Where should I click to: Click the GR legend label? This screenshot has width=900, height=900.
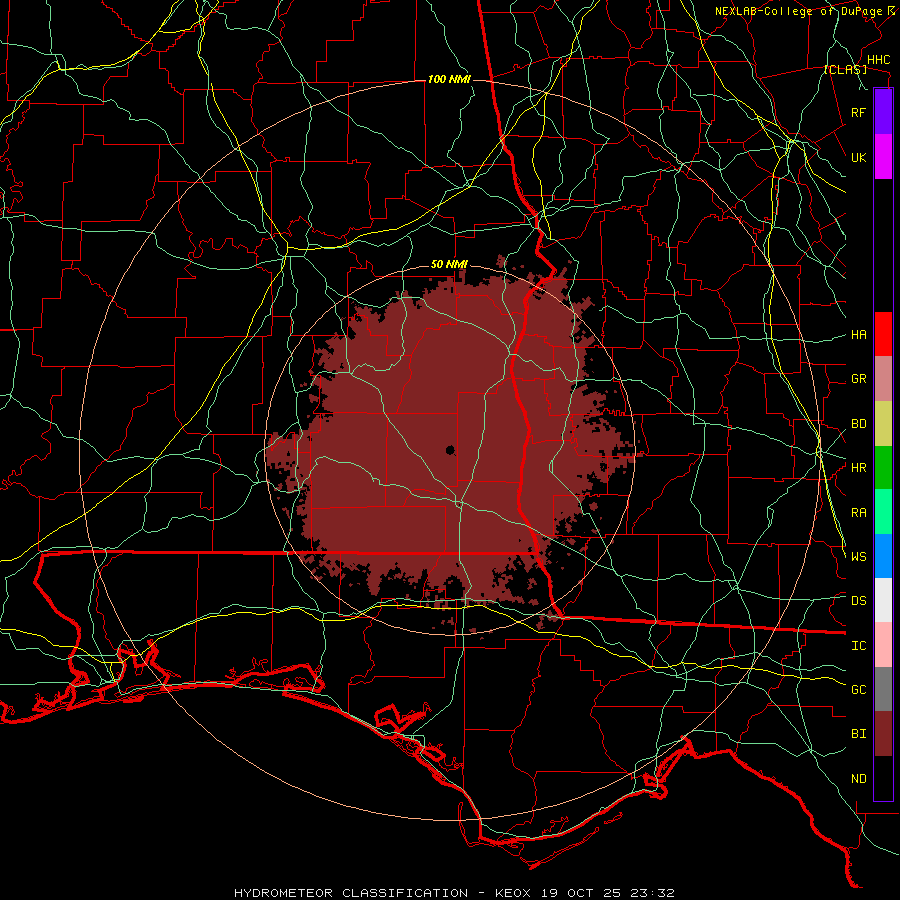click(858, 379)
